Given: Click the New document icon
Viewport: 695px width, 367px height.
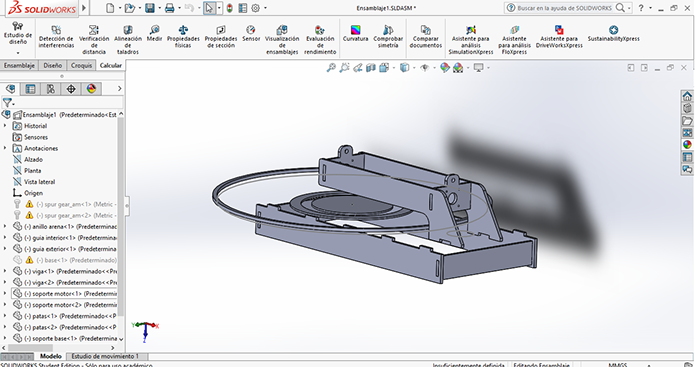Looking at the screenshot, I should [110, 8].
